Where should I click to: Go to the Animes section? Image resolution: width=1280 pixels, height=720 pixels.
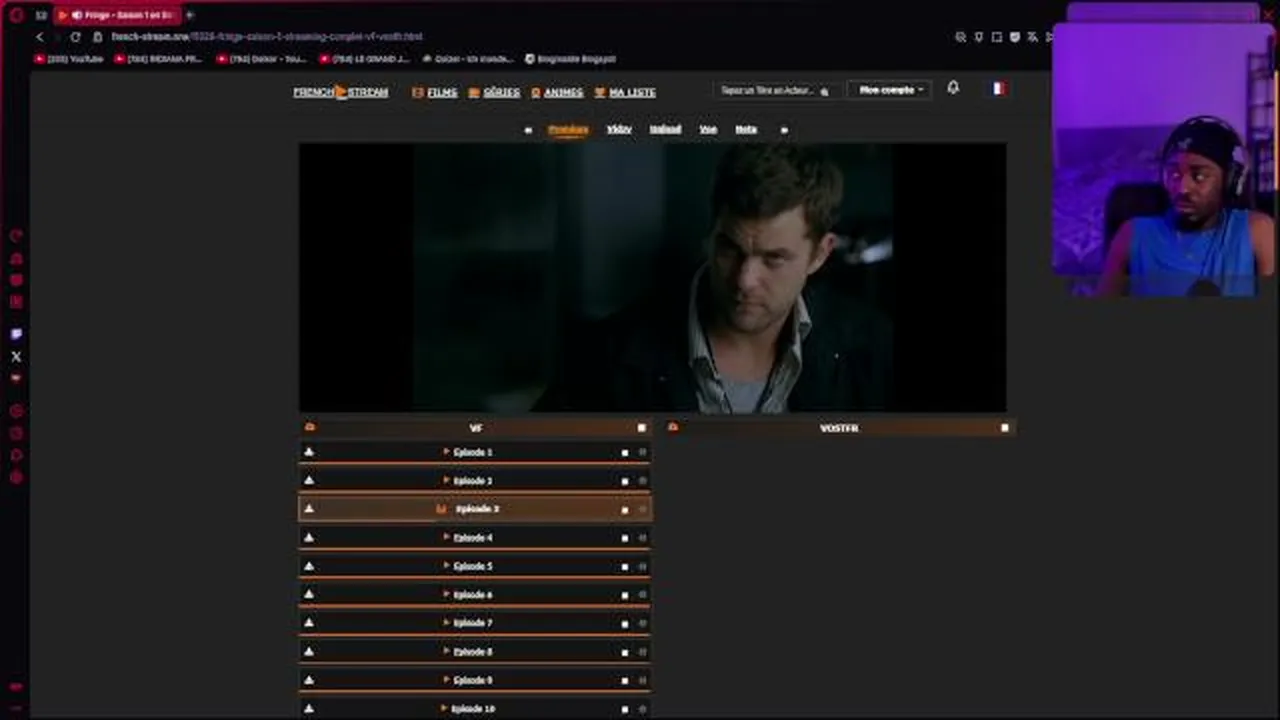[557, 92]
